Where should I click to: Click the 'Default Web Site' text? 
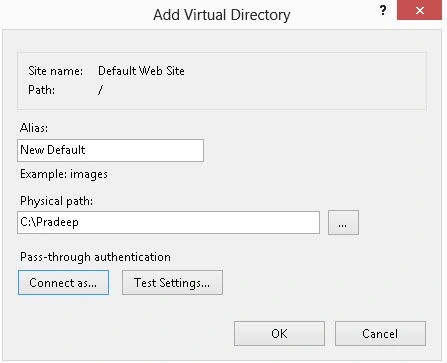[x=141, y=71]
